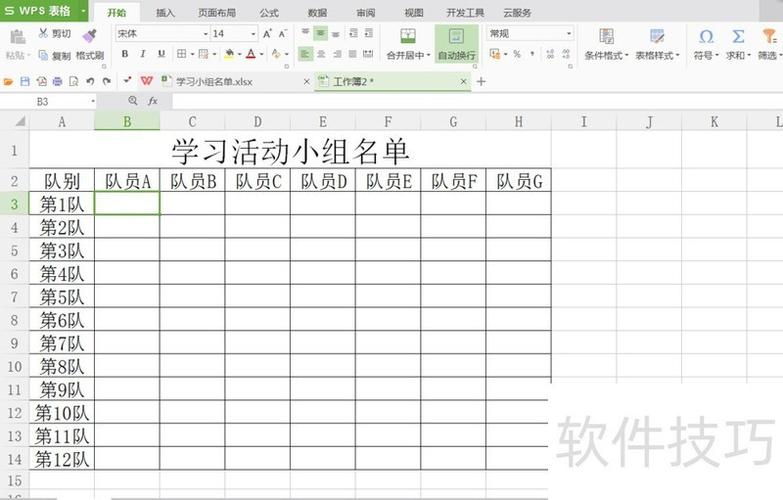Click the distributed alignment icon

(x=369, y=53)
